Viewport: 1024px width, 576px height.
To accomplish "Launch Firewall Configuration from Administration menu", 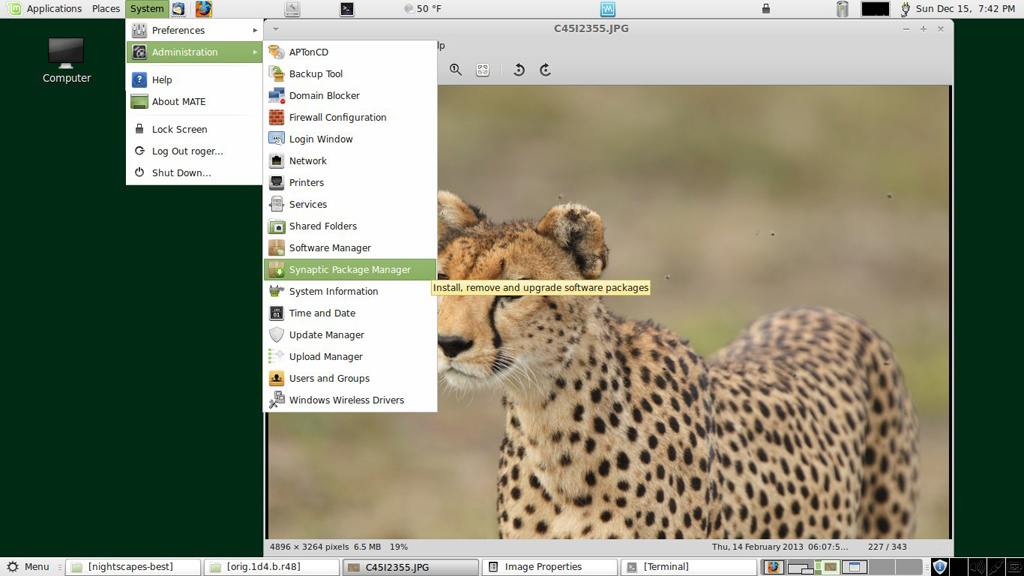I will tap(337, 117).
